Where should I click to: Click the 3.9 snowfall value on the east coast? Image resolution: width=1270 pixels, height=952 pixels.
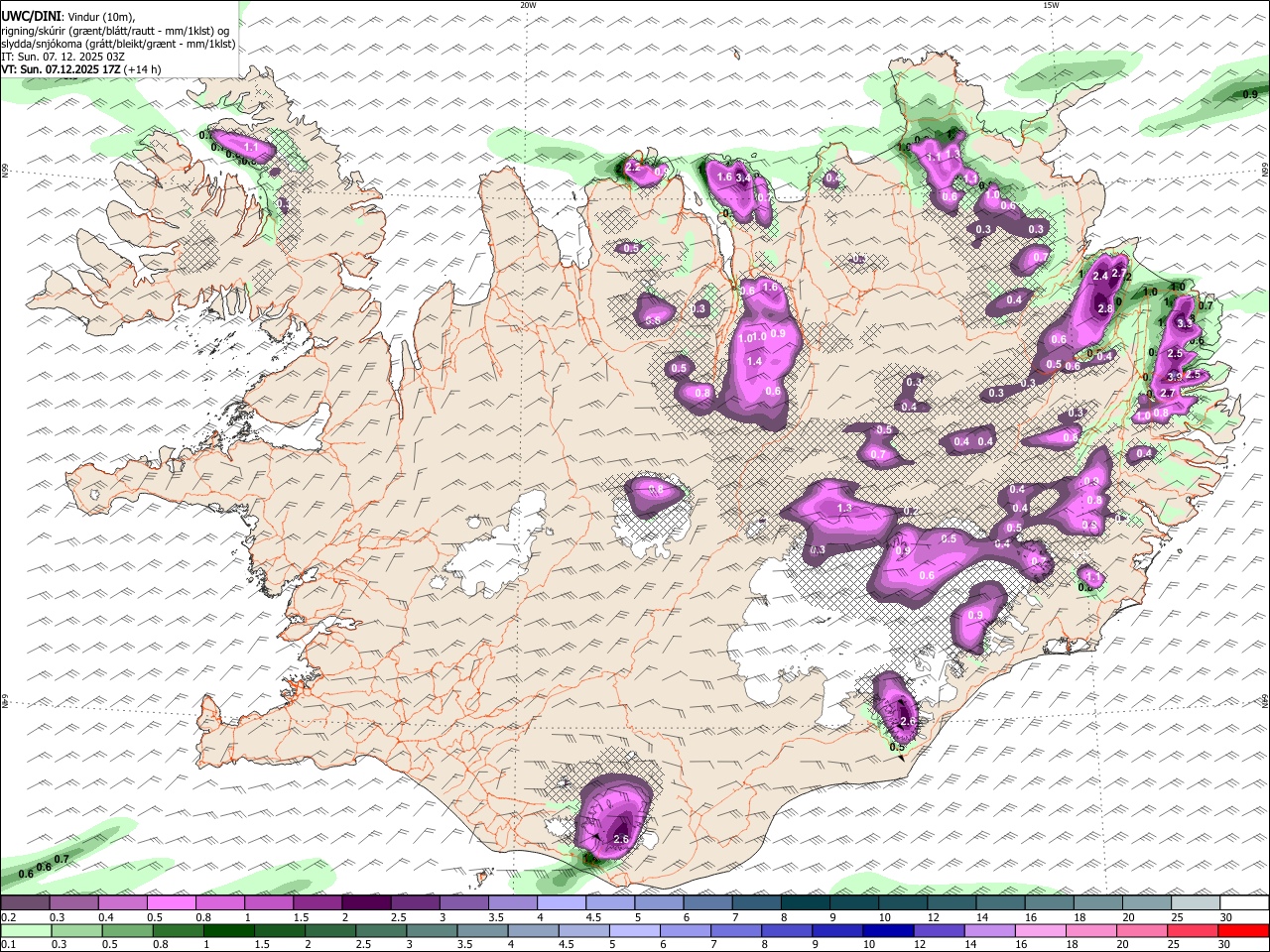(1175, 377)
